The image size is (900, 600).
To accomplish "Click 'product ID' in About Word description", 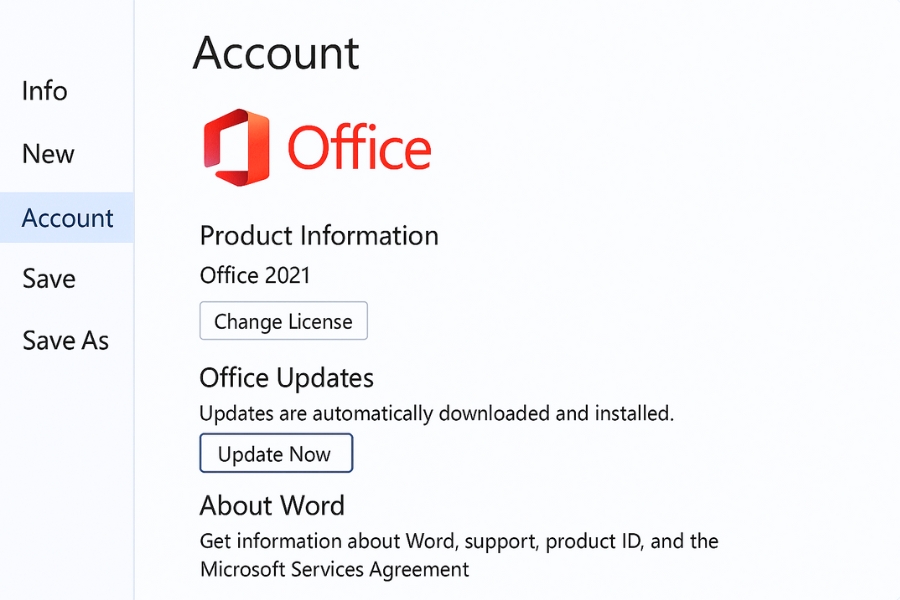I will click(x=594, y=542).
